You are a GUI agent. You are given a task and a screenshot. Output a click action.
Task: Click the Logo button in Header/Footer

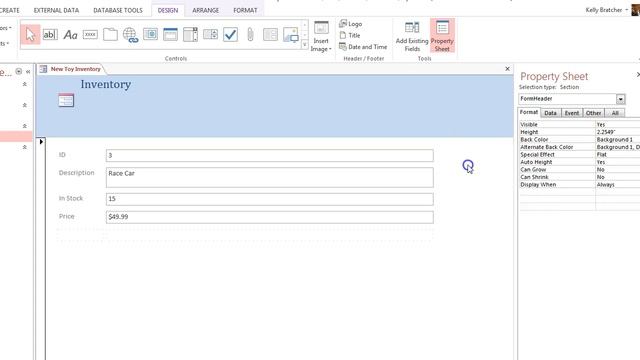point(351,24)
